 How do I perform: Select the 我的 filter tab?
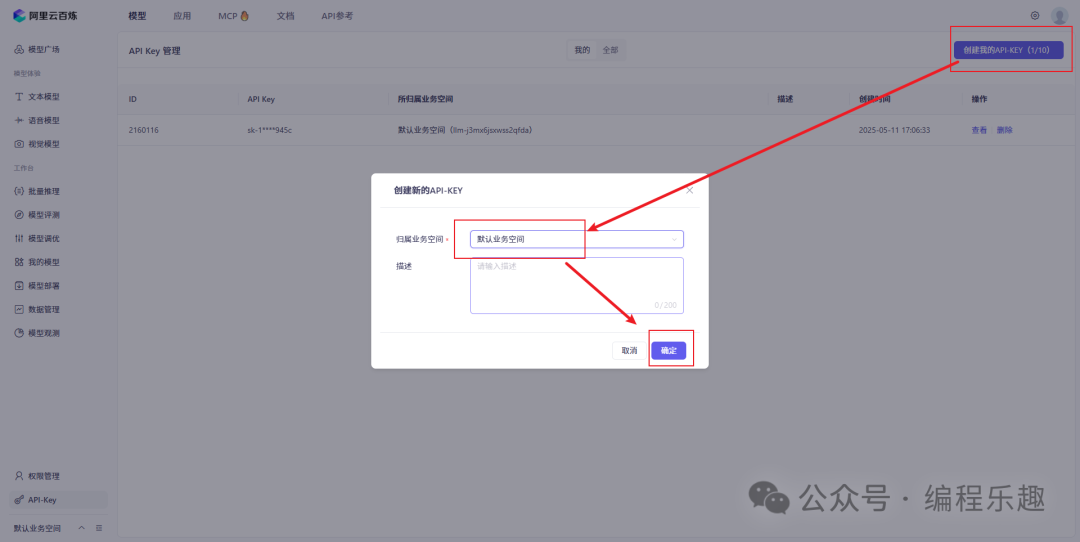click(582, 50)
